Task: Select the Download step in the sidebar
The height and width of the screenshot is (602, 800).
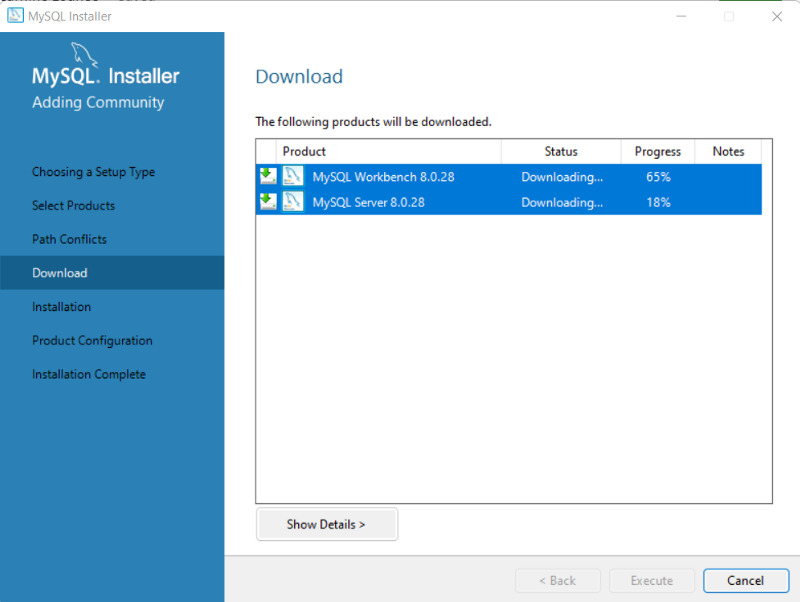Action: (x=112, y=273)
